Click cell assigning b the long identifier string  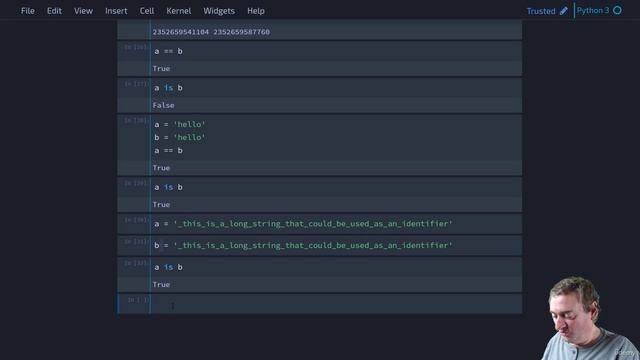pyautogui.click(x=336, y=246)
